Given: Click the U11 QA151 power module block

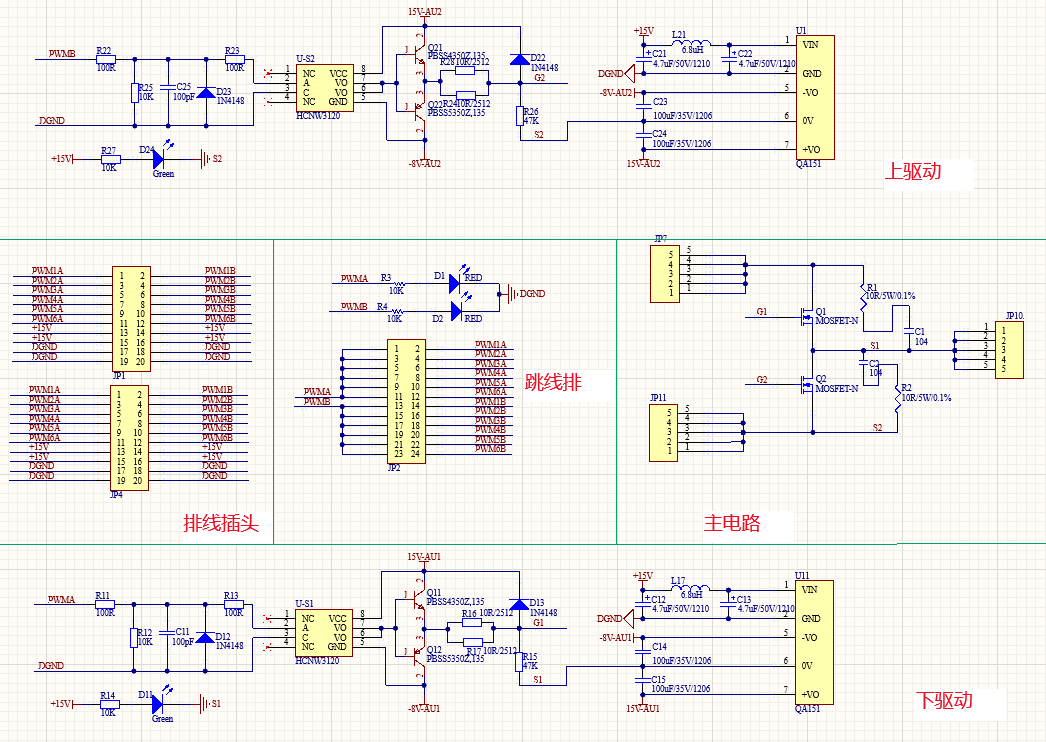Looking at the screenshot, I should click(x=815, y=643).
